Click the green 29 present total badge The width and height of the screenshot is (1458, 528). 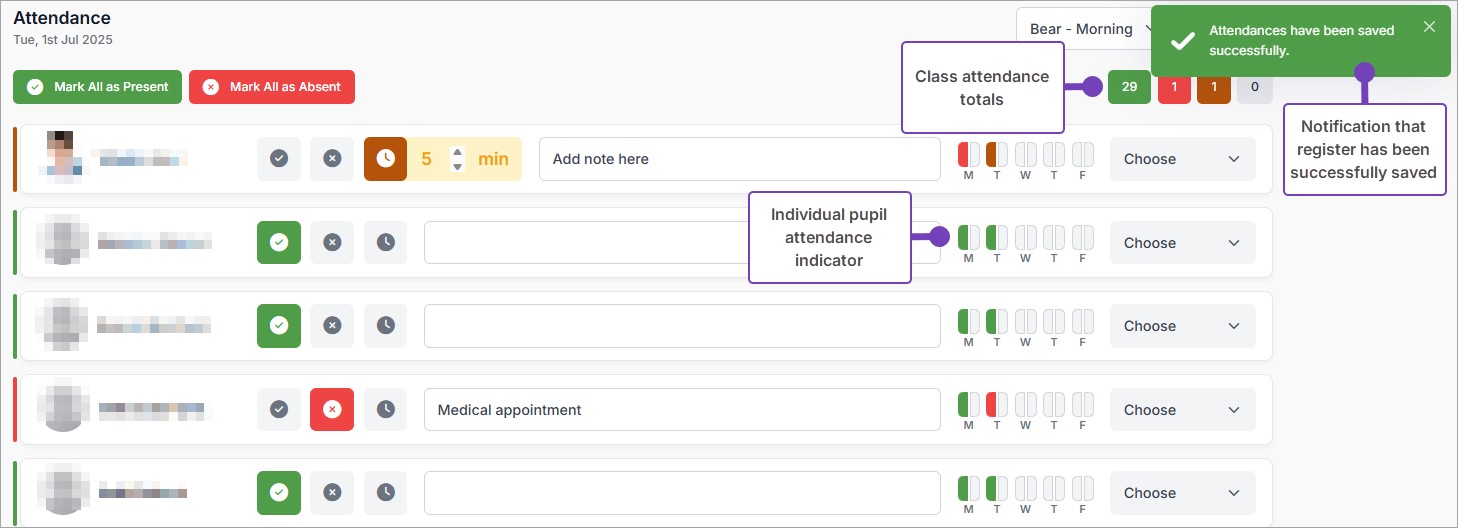tap(1129, 87)
